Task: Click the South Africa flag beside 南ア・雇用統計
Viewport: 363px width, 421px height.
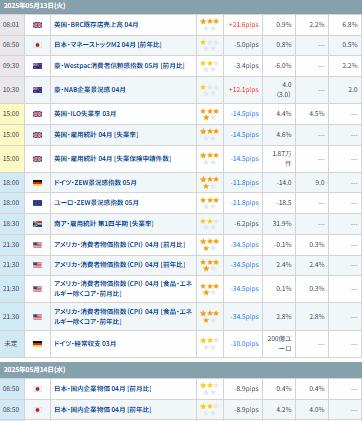Action: coord(37,224)
